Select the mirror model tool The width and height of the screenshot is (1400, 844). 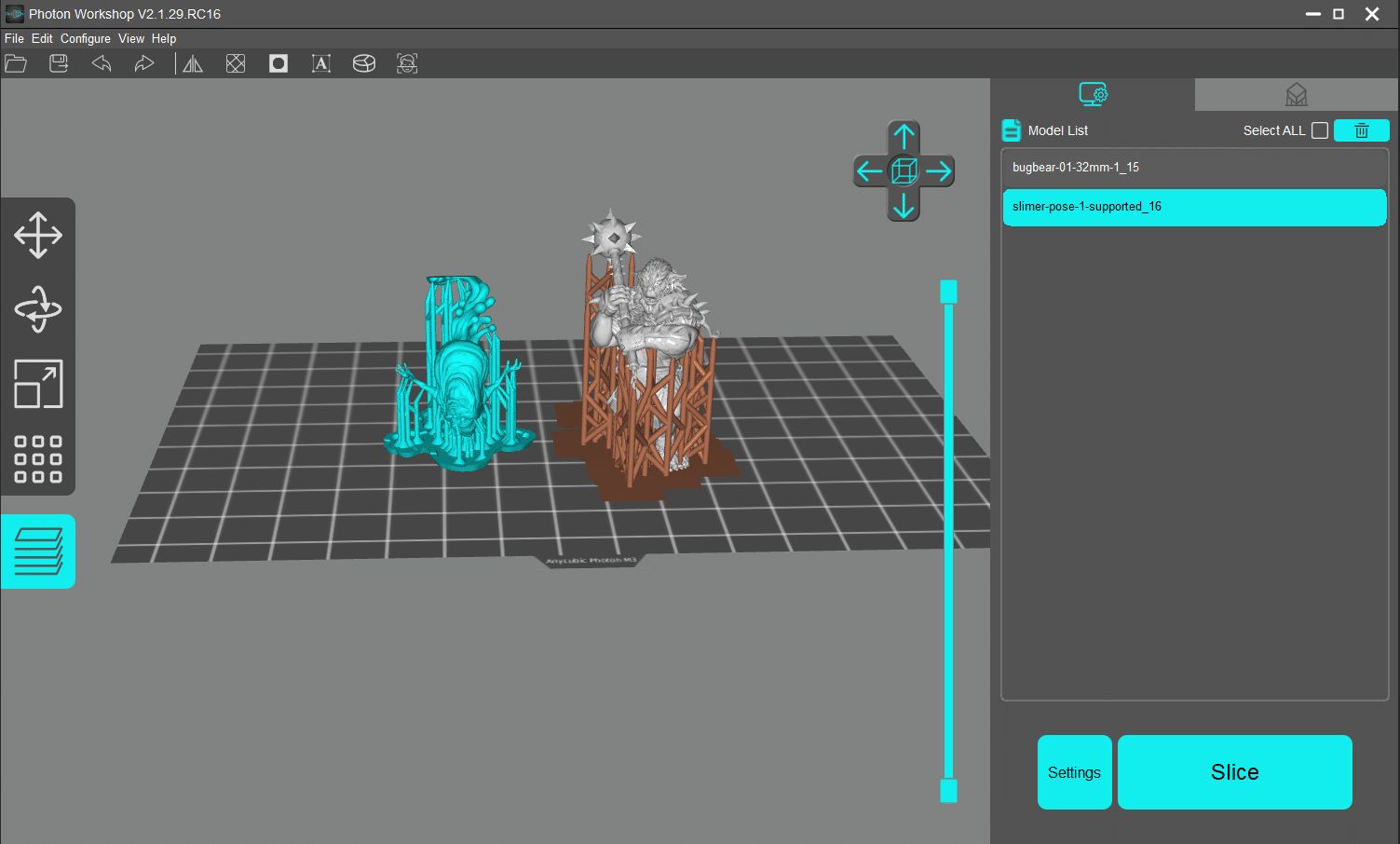193,63
